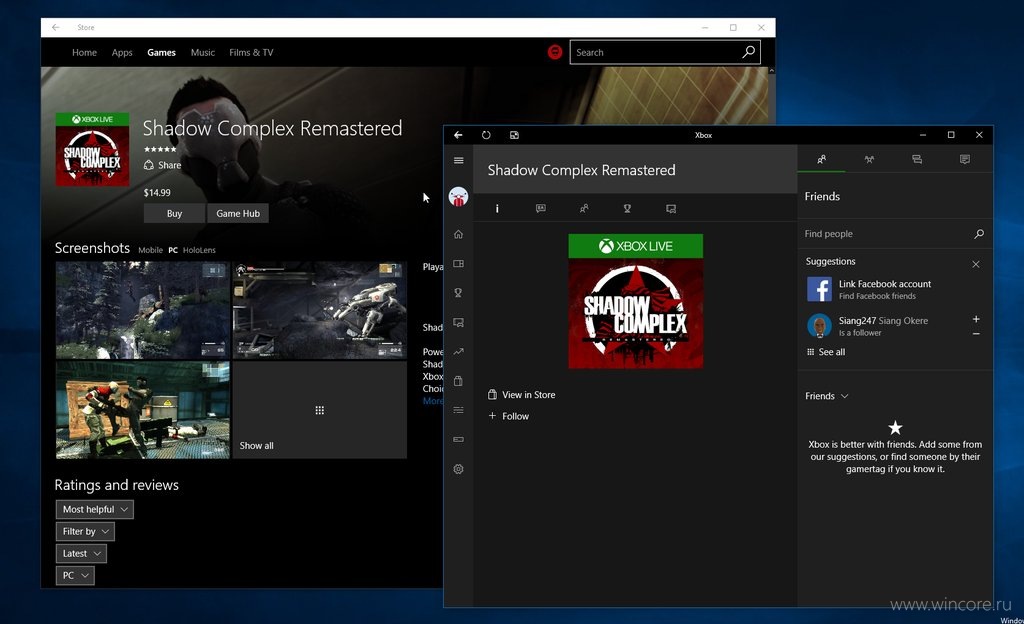Click See all suggestions

825,352
